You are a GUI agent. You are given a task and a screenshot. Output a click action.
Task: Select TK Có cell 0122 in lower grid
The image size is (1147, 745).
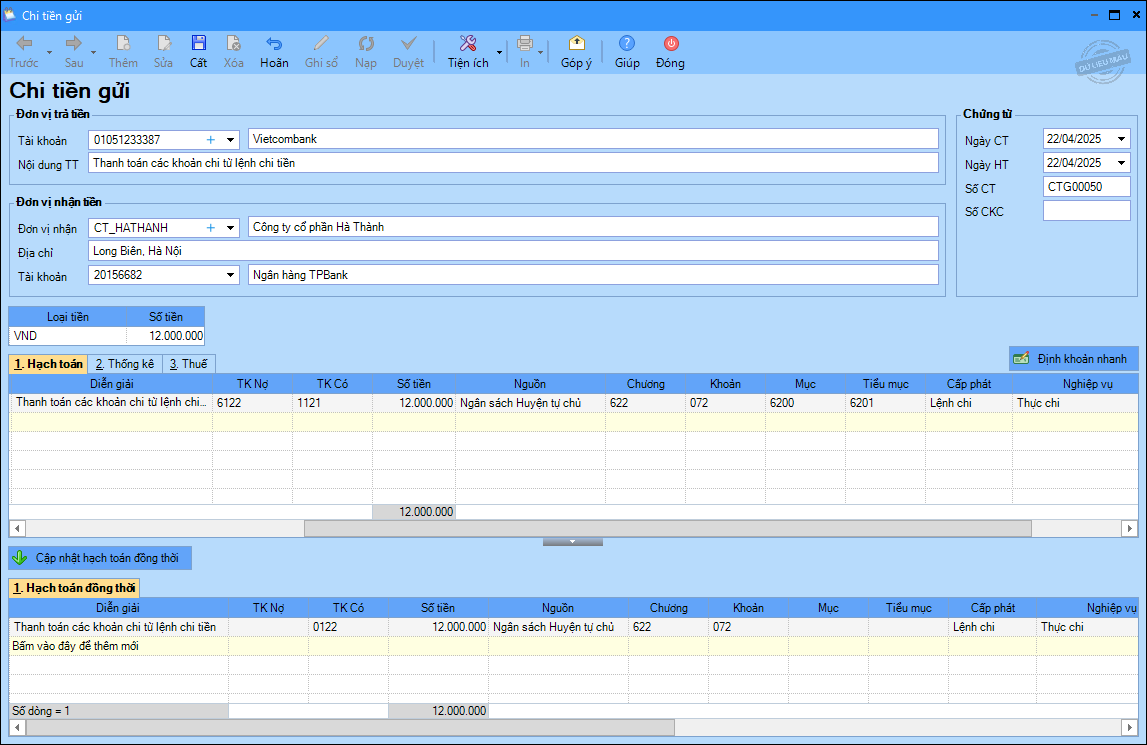click(348, 627)
